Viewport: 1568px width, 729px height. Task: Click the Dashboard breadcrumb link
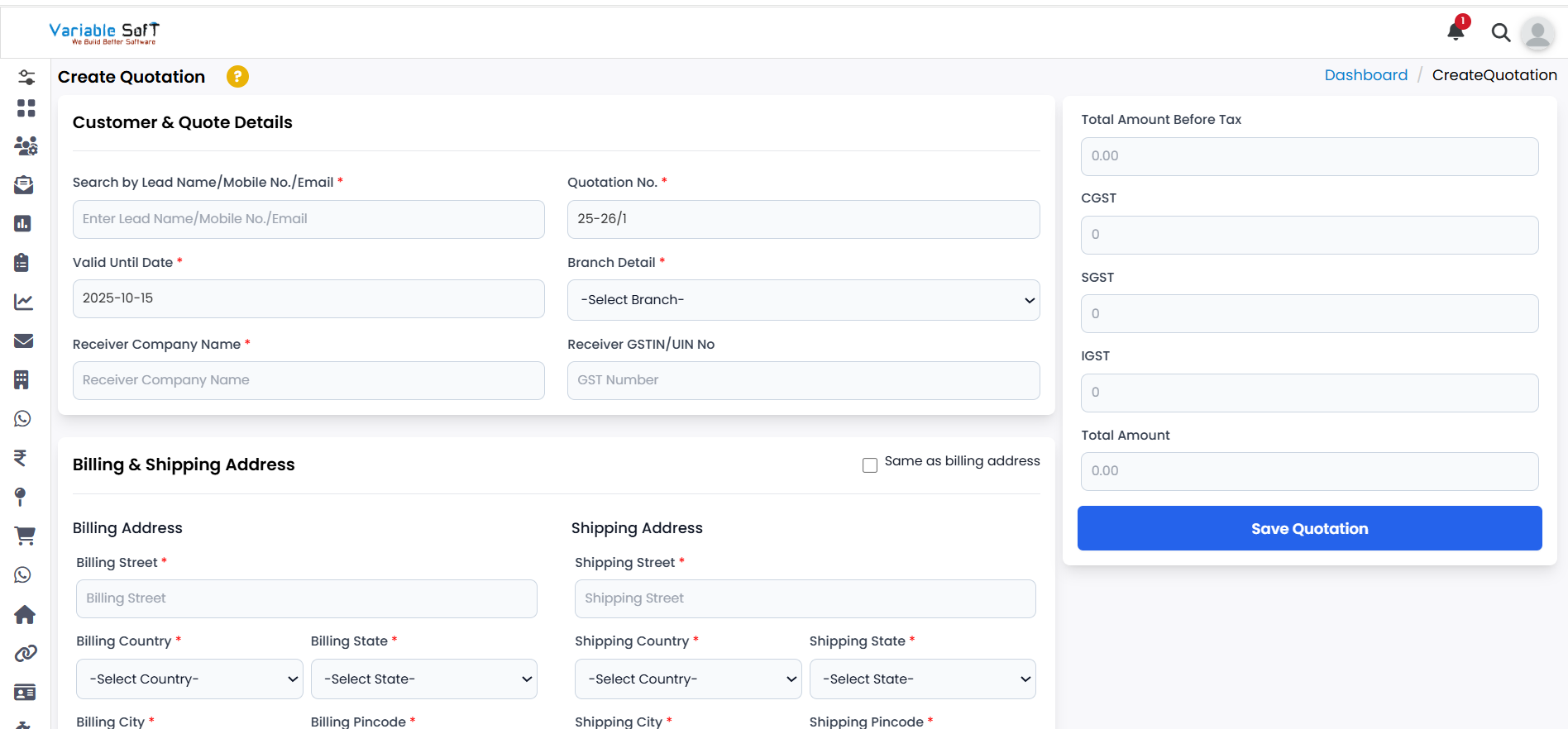point(1365,75)
